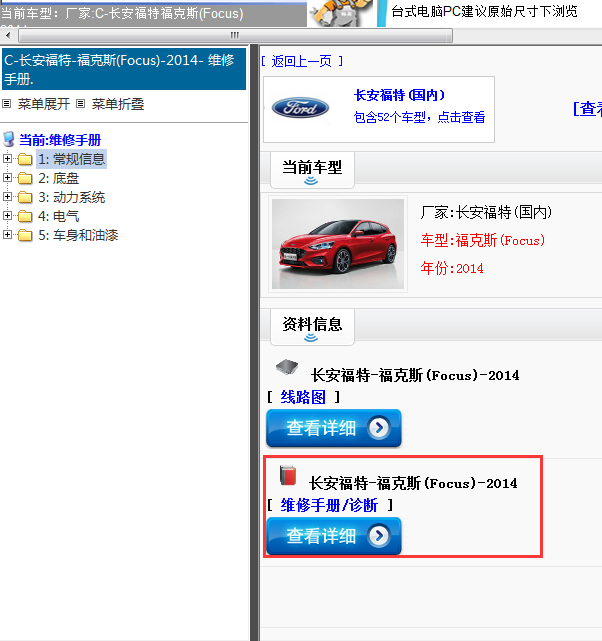
Task: Click the 菜单折叠 collapse-all option
Action: tap(118, 104)
